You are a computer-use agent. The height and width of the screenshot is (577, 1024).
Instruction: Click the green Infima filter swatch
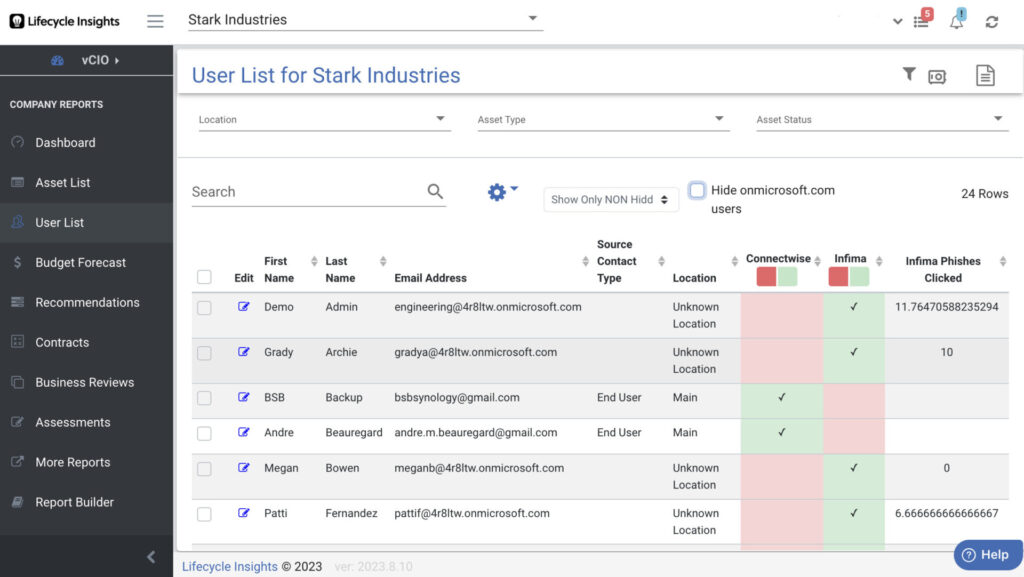click(x=859, y=277)
